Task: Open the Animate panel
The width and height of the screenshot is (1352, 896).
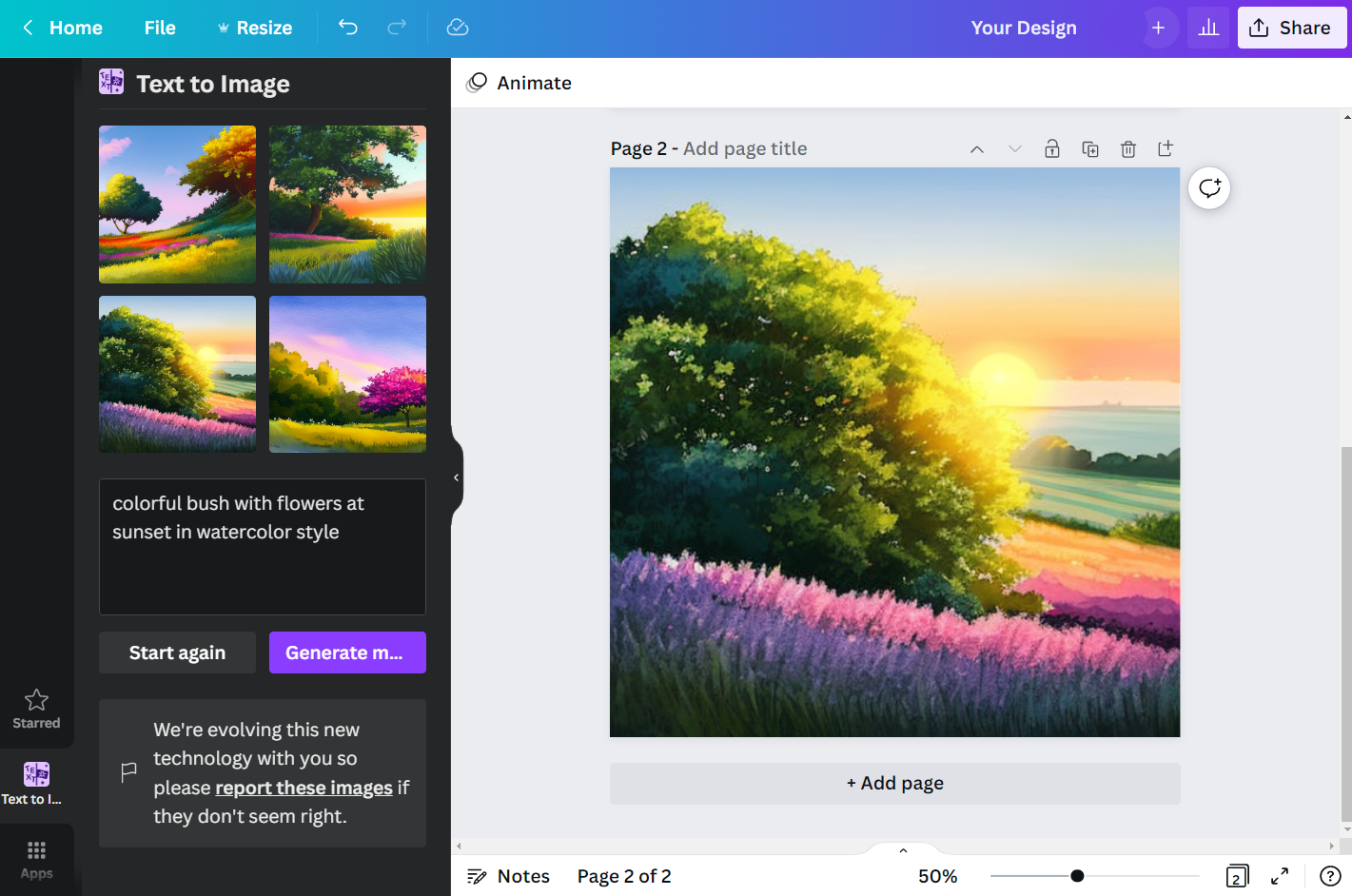Action: (519, 83)
